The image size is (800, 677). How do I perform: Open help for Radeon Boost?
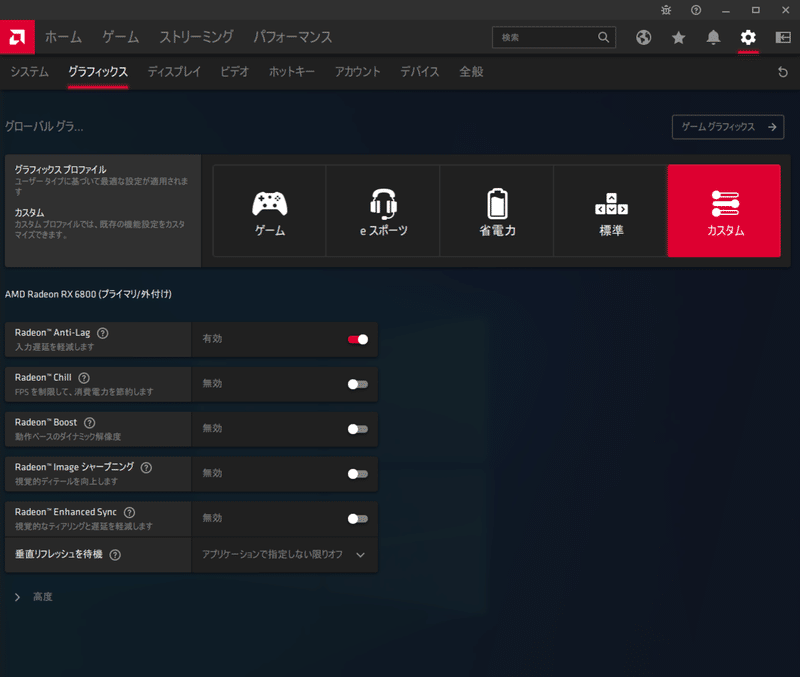pyautogui.click(x=90, y=423)
